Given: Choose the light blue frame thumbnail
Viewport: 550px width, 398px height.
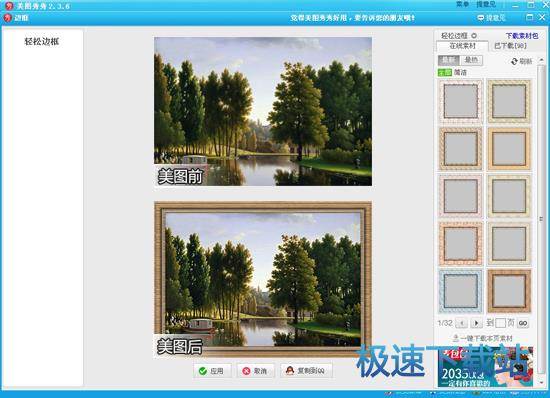Looking at the screenshot, I should 461,291.
